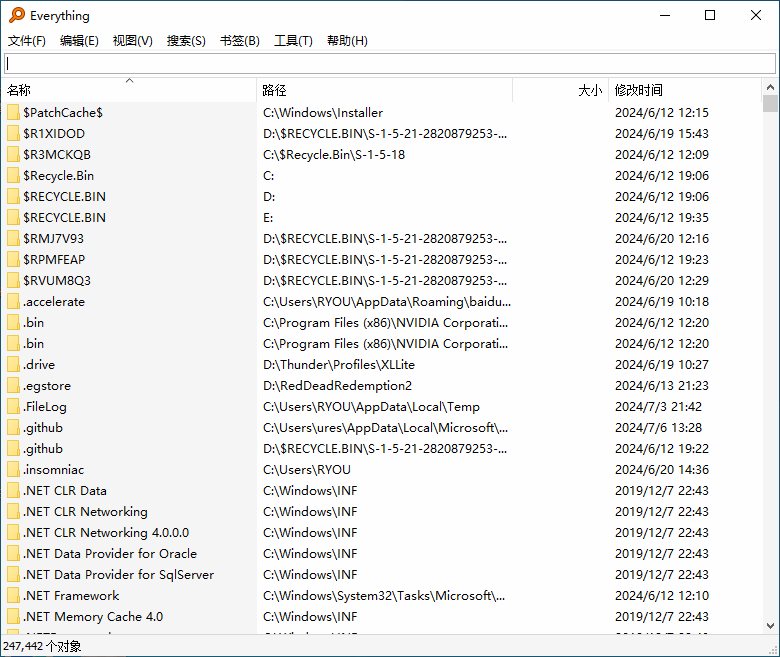Select .NET Data Provider for Oracle folder icon

pos(13,554)
